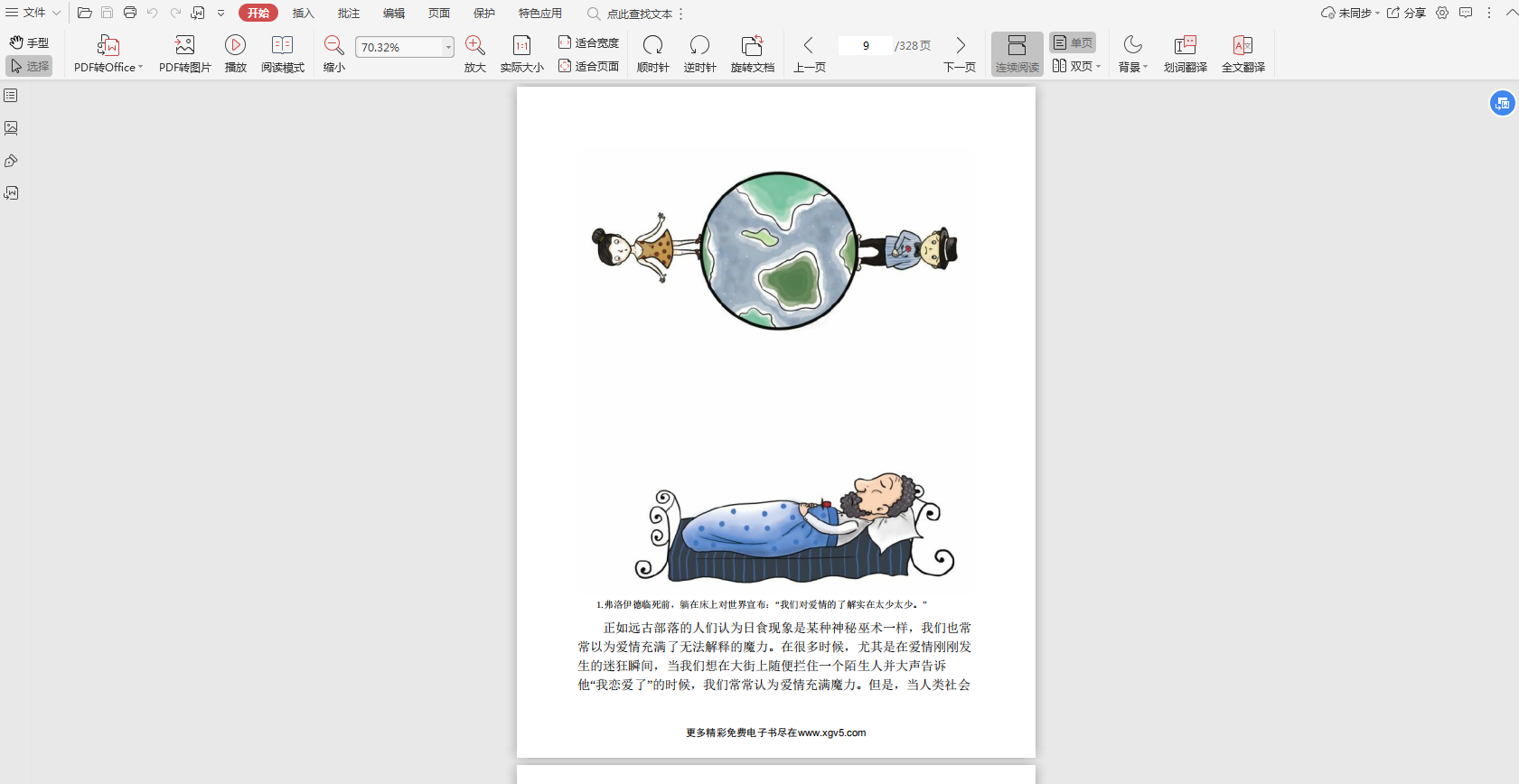This screenshot has width=1519, height=784.
Task: Select the 保护 tab
Action: coord(484,13)
